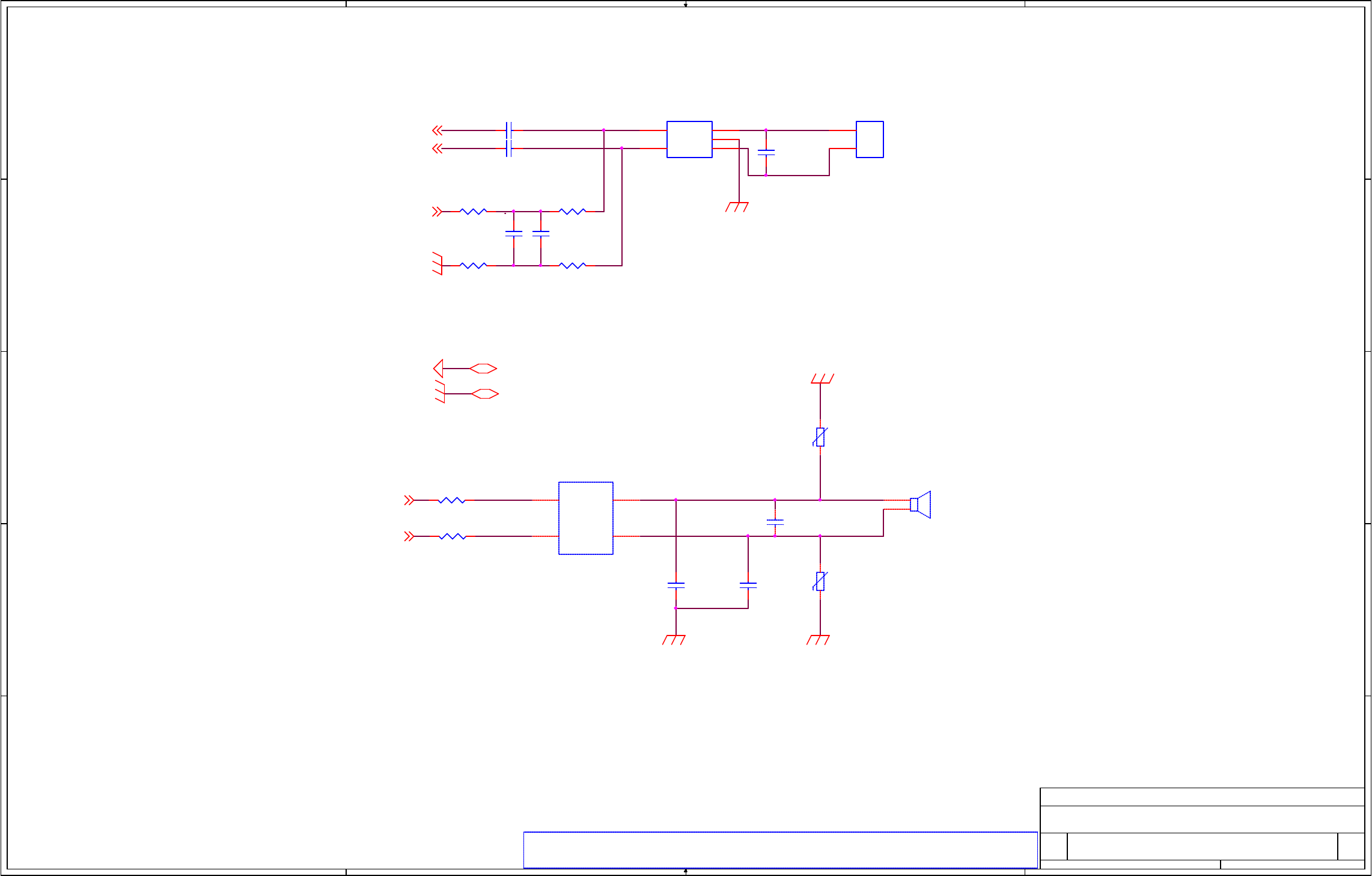This screenshot has width=1372, height=876.
Task: Select the speaker symbol
Action: pyautogui.click(x=921, y=504)
